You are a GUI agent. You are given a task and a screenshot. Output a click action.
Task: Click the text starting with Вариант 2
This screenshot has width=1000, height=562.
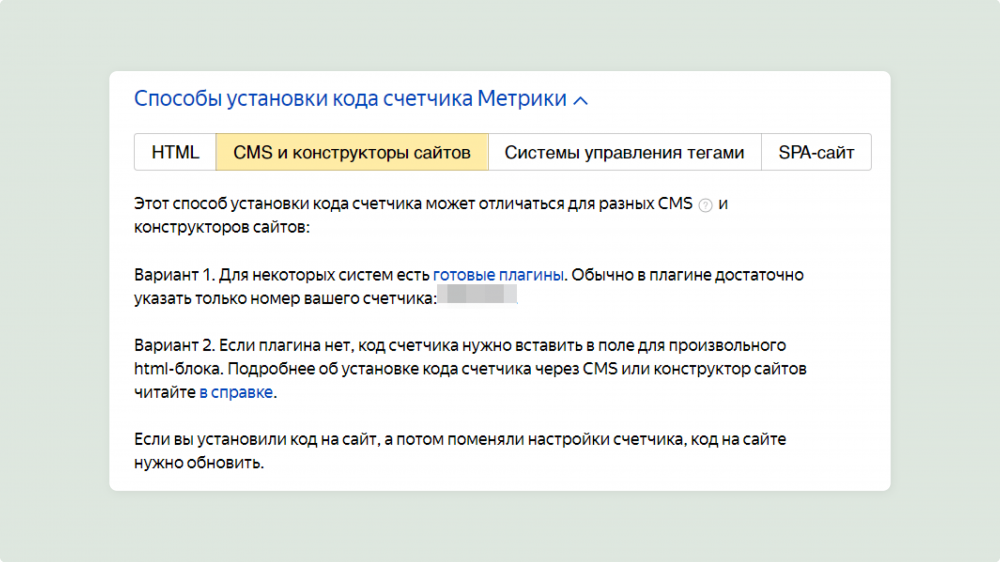(x=470, y=369)
